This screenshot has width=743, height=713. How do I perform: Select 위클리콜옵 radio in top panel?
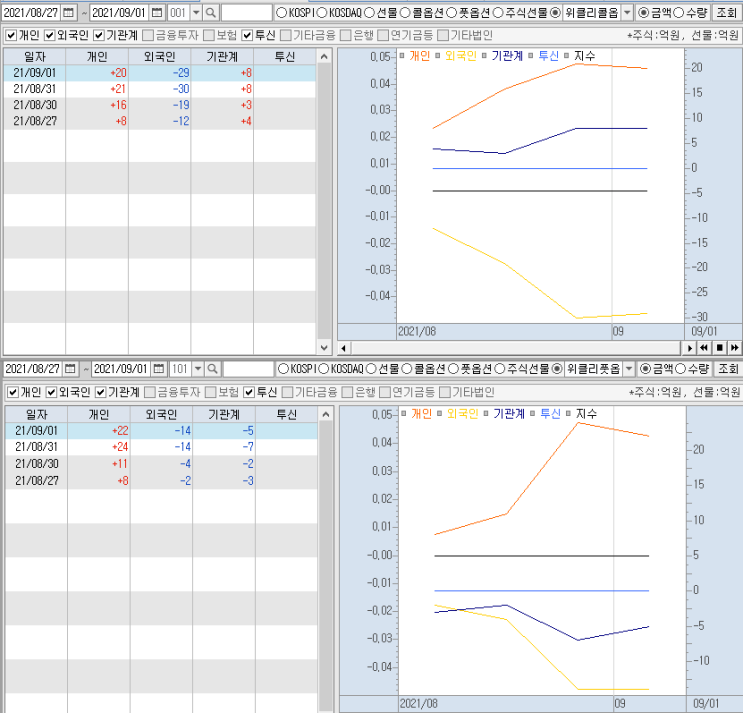[x=555, y=13]
